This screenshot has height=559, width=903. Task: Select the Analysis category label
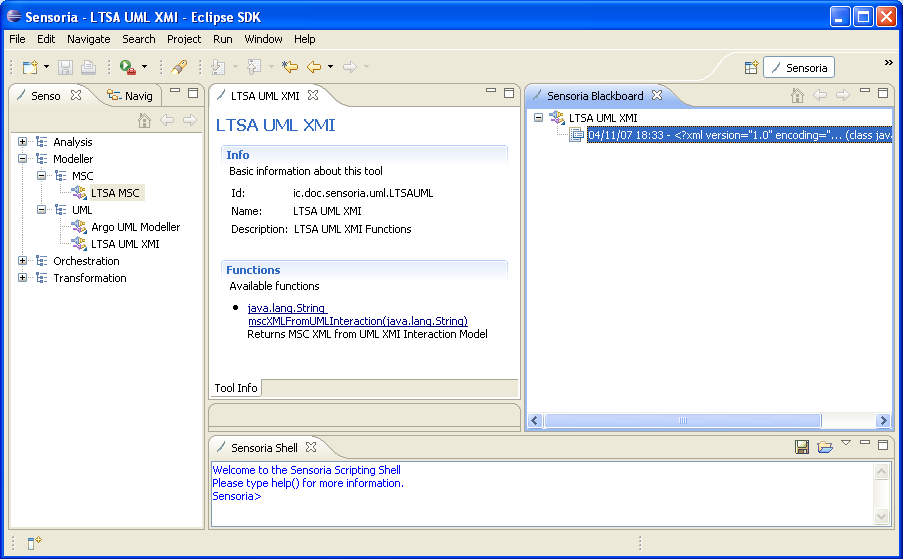point(73,142)
